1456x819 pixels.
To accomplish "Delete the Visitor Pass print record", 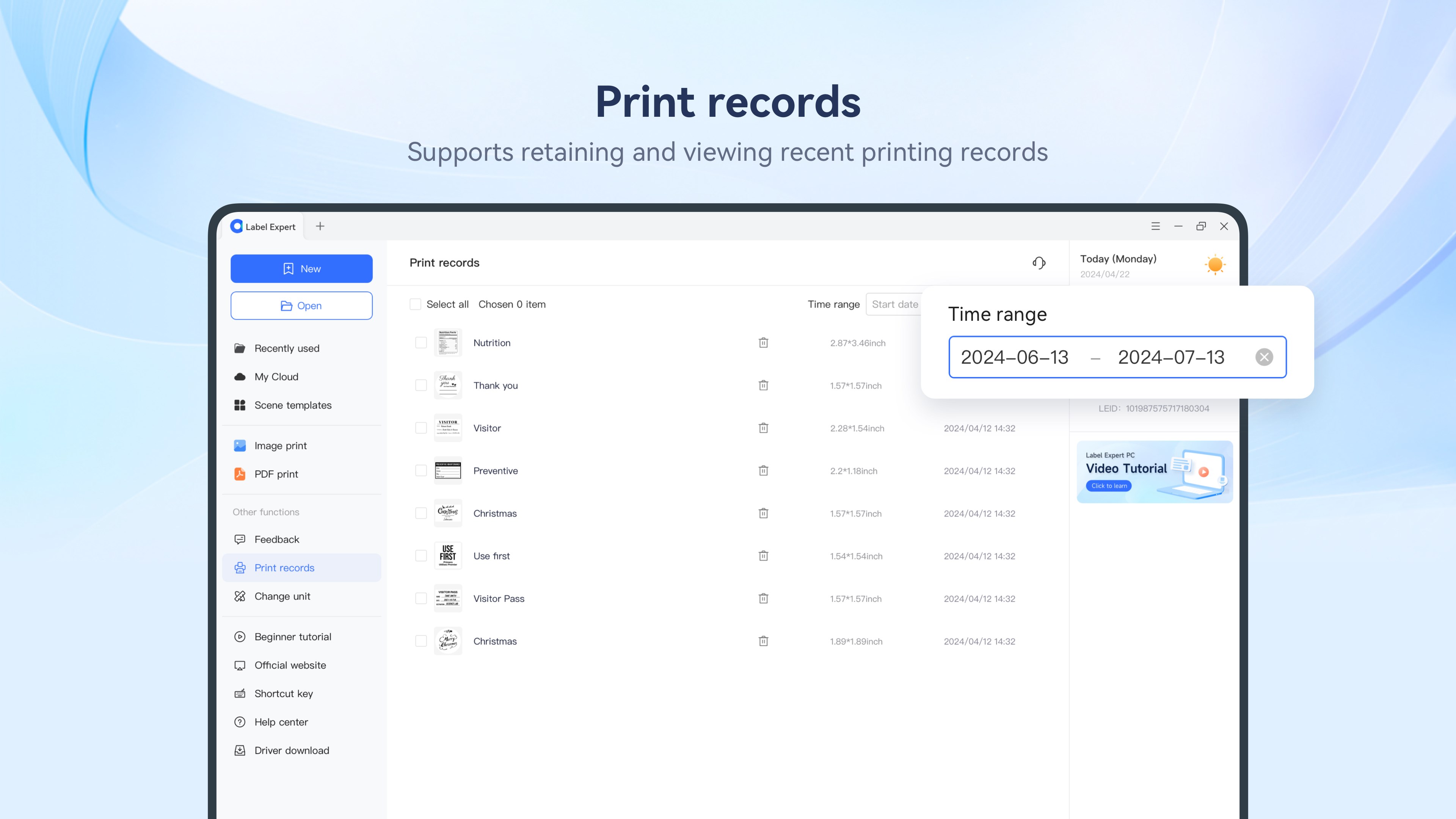I will point(763,598).
